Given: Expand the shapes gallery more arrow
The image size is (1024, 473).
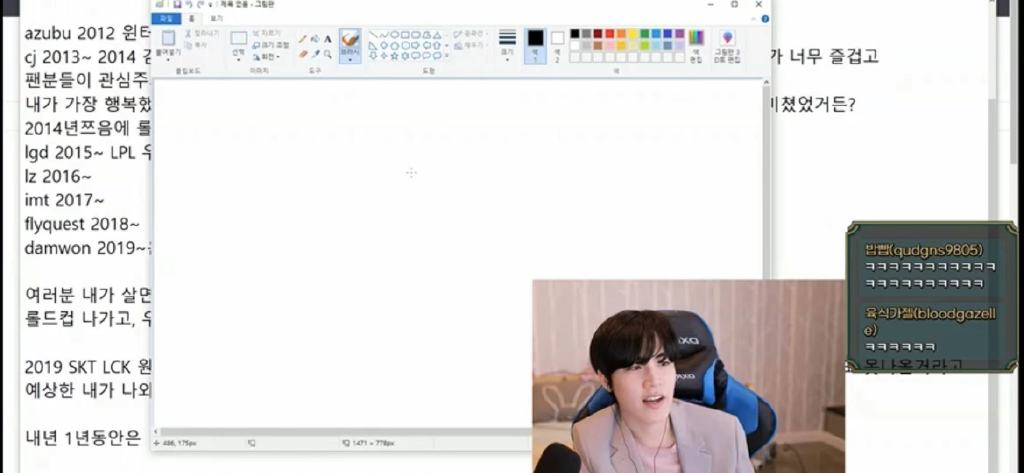Looking at the screenshot, I should pyautogui.click(x=447, y=56).
